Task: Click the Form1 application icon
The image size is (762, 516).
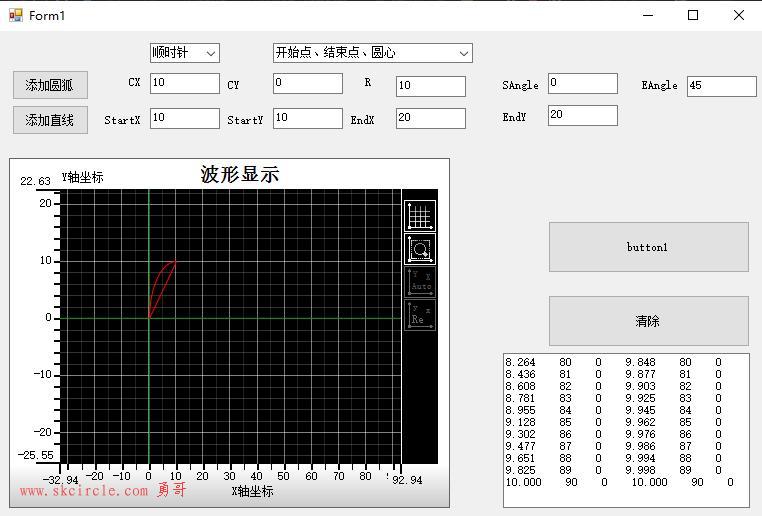Action: (x=16, y=16)
